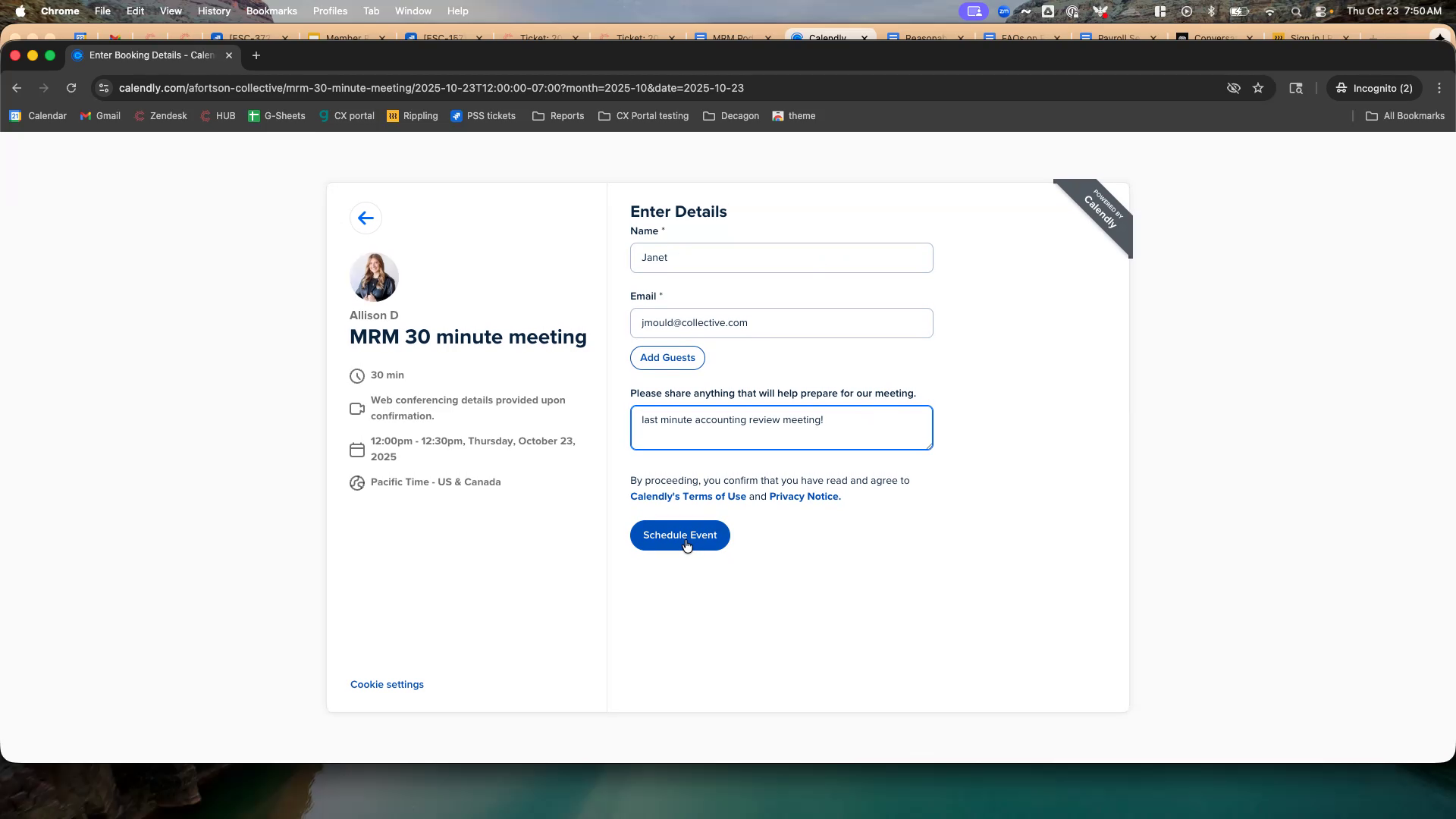Viewport: 1456px width, 819px height.
Task: Open the Zendesk bookmark
Action: tap(160, 116)
